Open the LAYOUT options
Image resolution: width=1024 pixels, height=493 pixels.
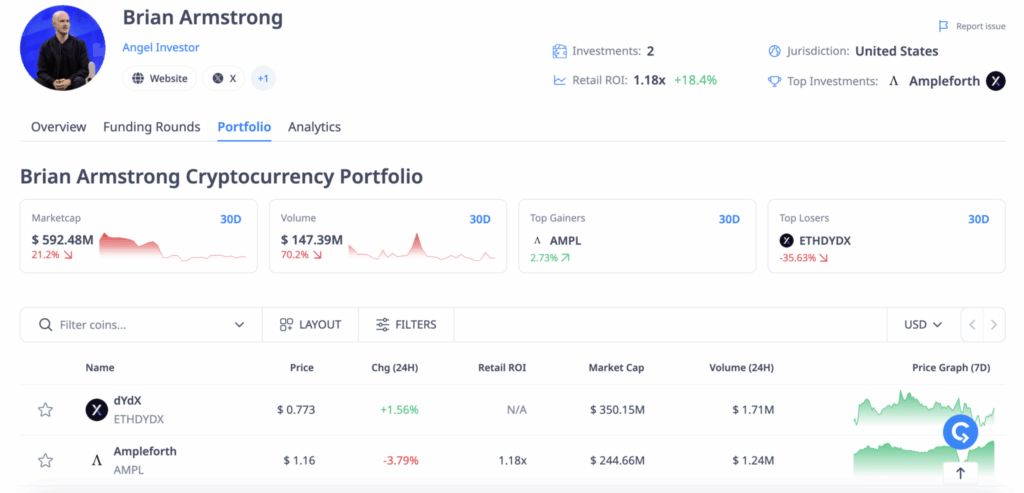[x=310, y=325]
